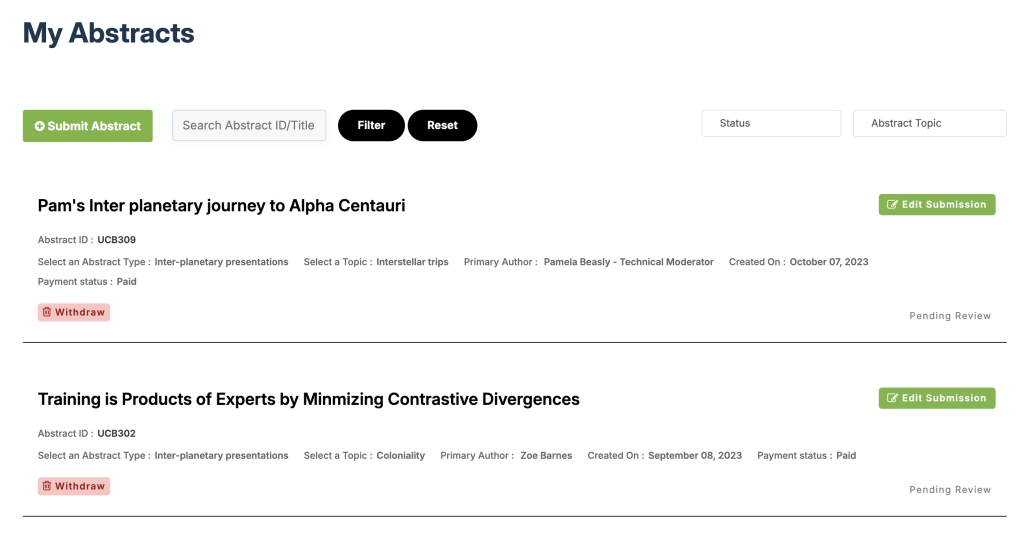The height and width of the screenshot is (543, 1024).
Task: Click the pencil icon for Pam's abstract submission
Action: pos(892,205)
